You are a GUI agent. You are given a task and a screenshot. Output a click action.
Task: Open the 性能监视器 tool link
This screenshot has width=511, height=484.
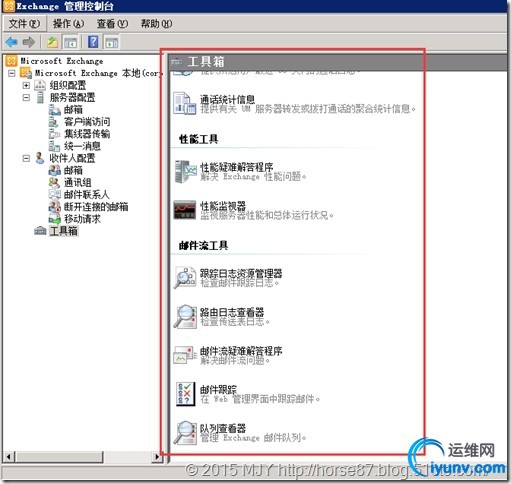coord(223,206)
